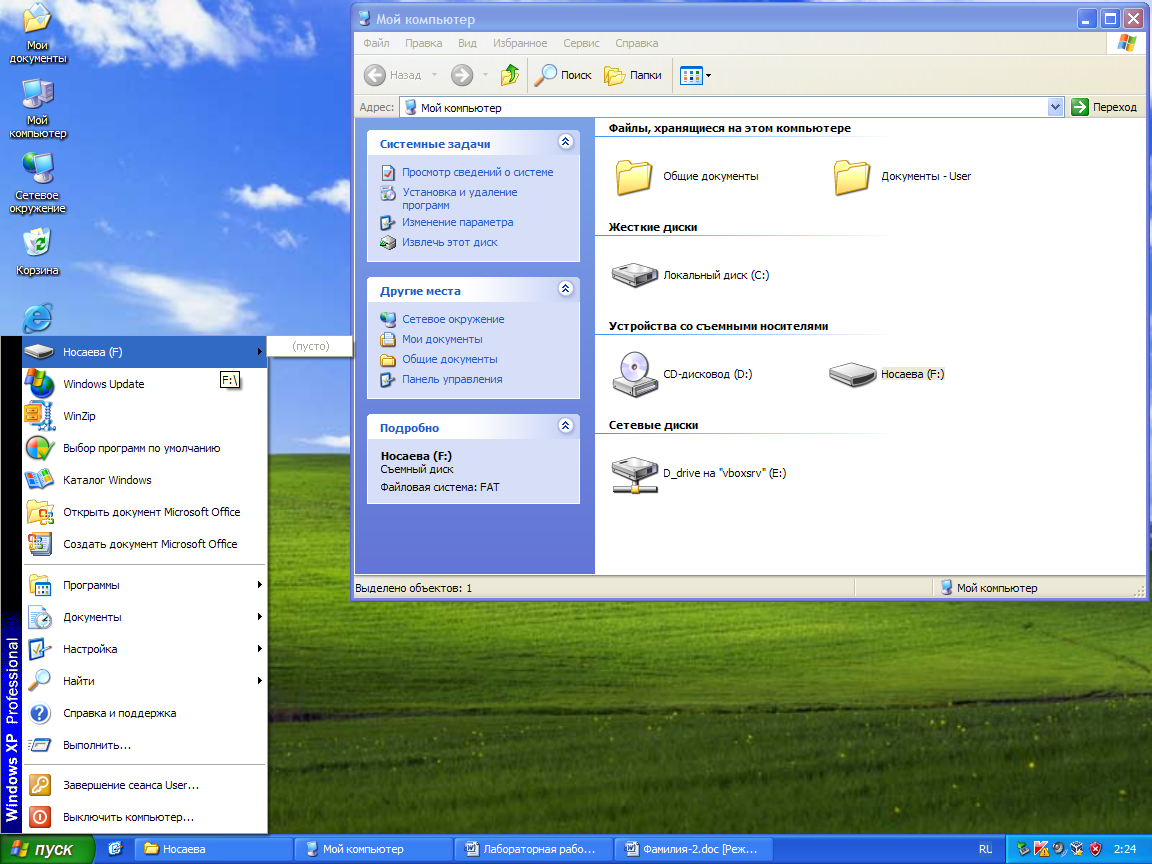Go up one folder level icon
The image size is (1152, 864).
509,75
